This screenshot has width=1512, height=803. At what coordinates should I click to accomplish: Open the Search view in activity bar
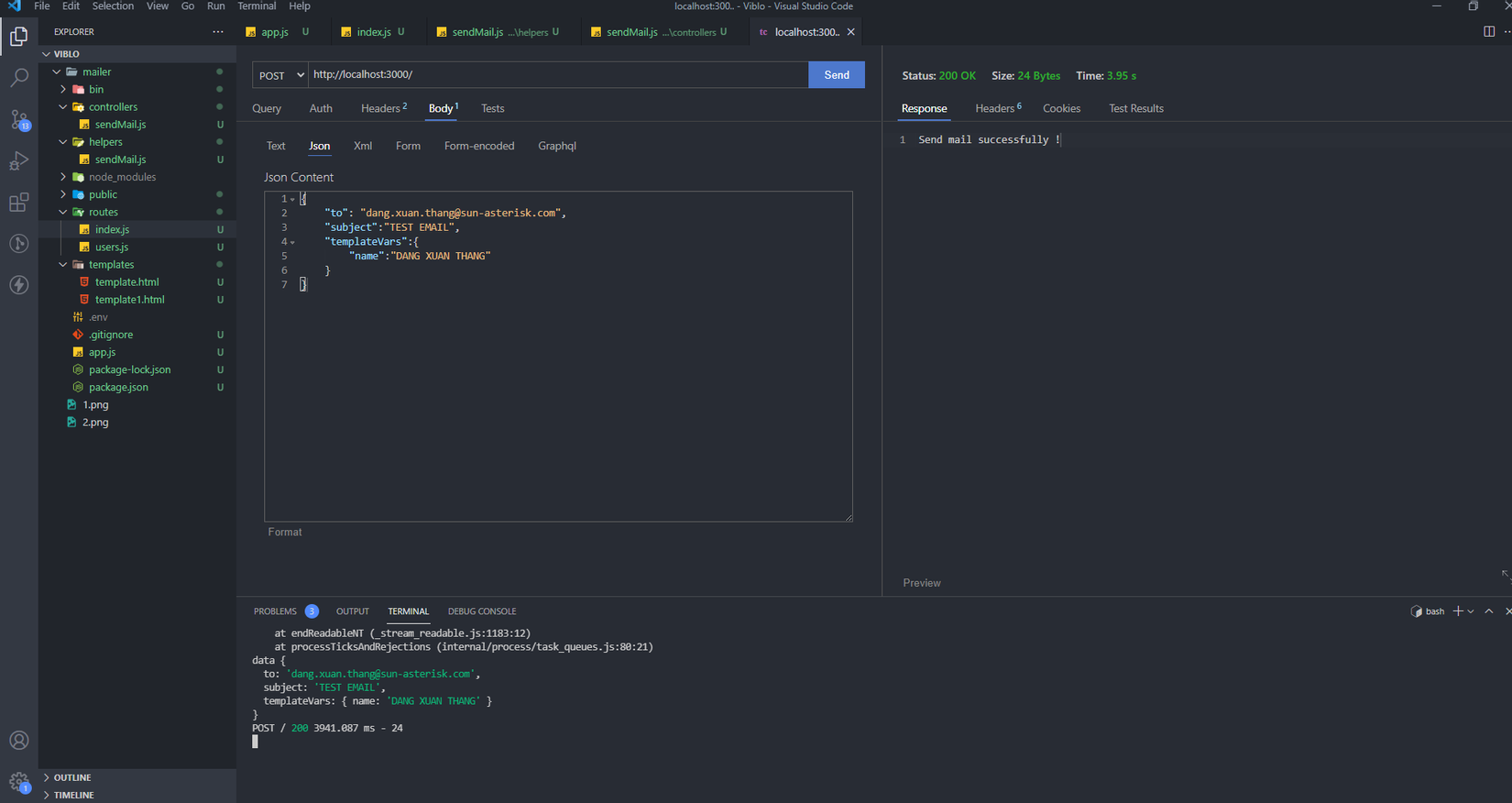[18, 78]
